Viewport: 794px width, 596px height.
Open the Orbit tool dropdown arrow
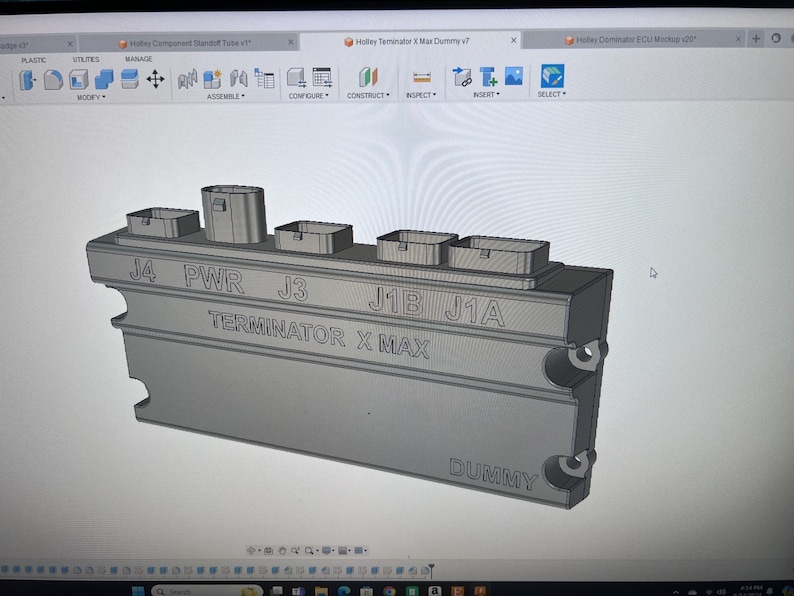click(x=259, y=551)
